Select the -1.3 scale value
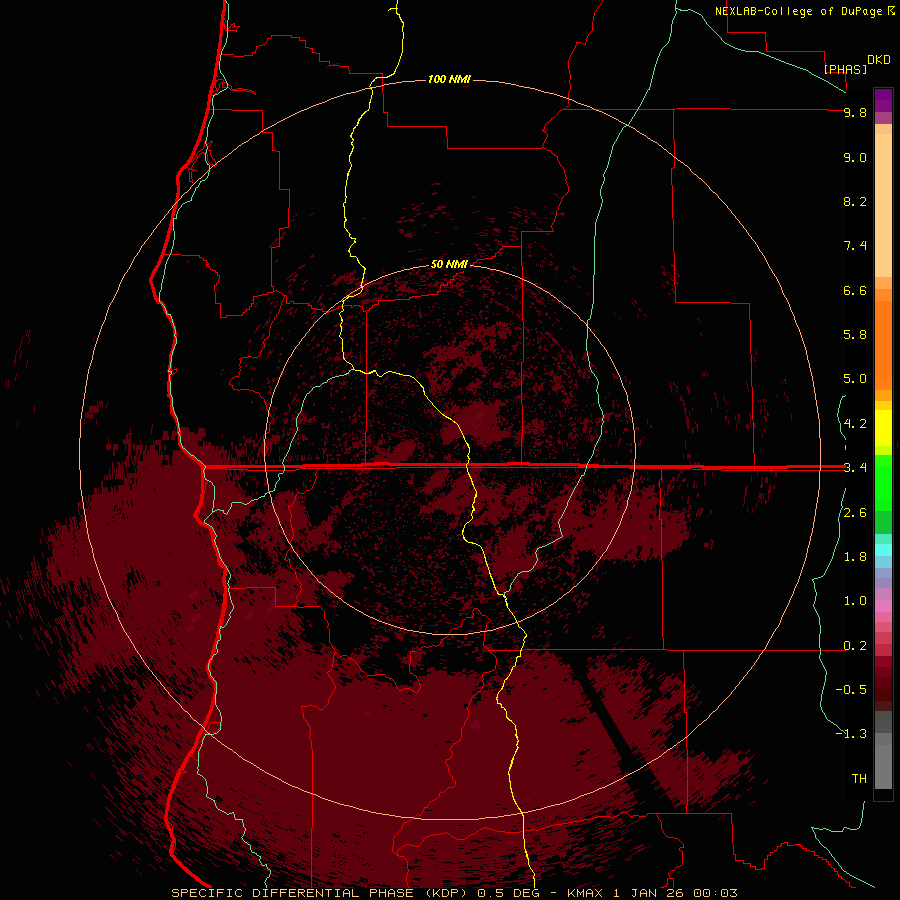 851,734
